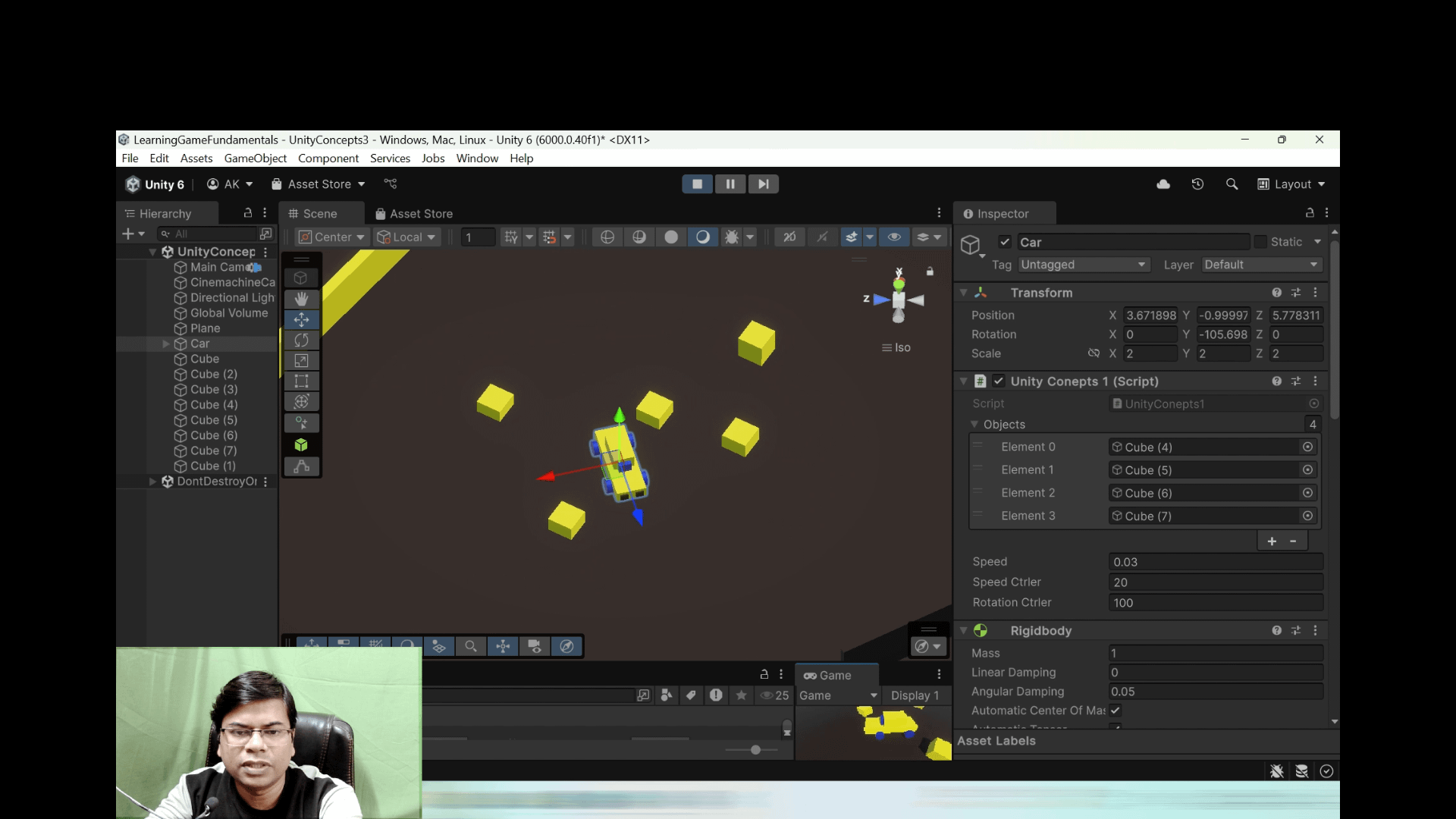Click the Search magnifier in top toolbar

(x=1232, y=184)
